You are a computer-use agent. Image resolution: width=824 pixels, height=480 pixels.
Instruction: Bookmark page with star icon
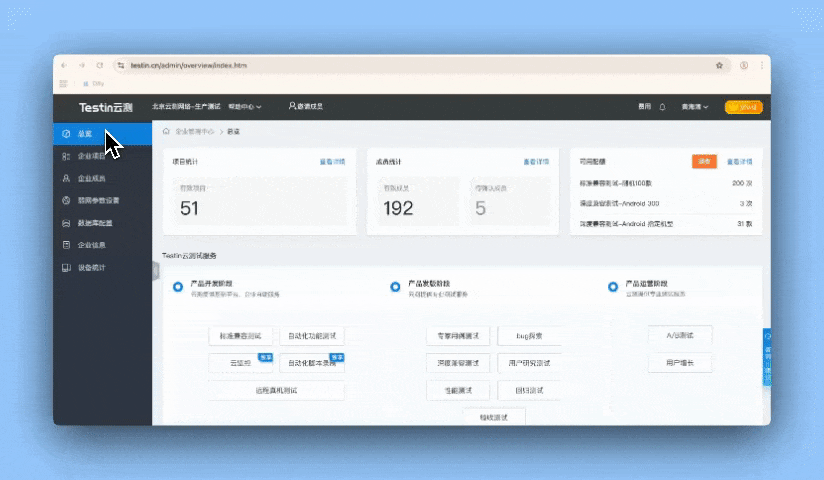click(719, 65)
